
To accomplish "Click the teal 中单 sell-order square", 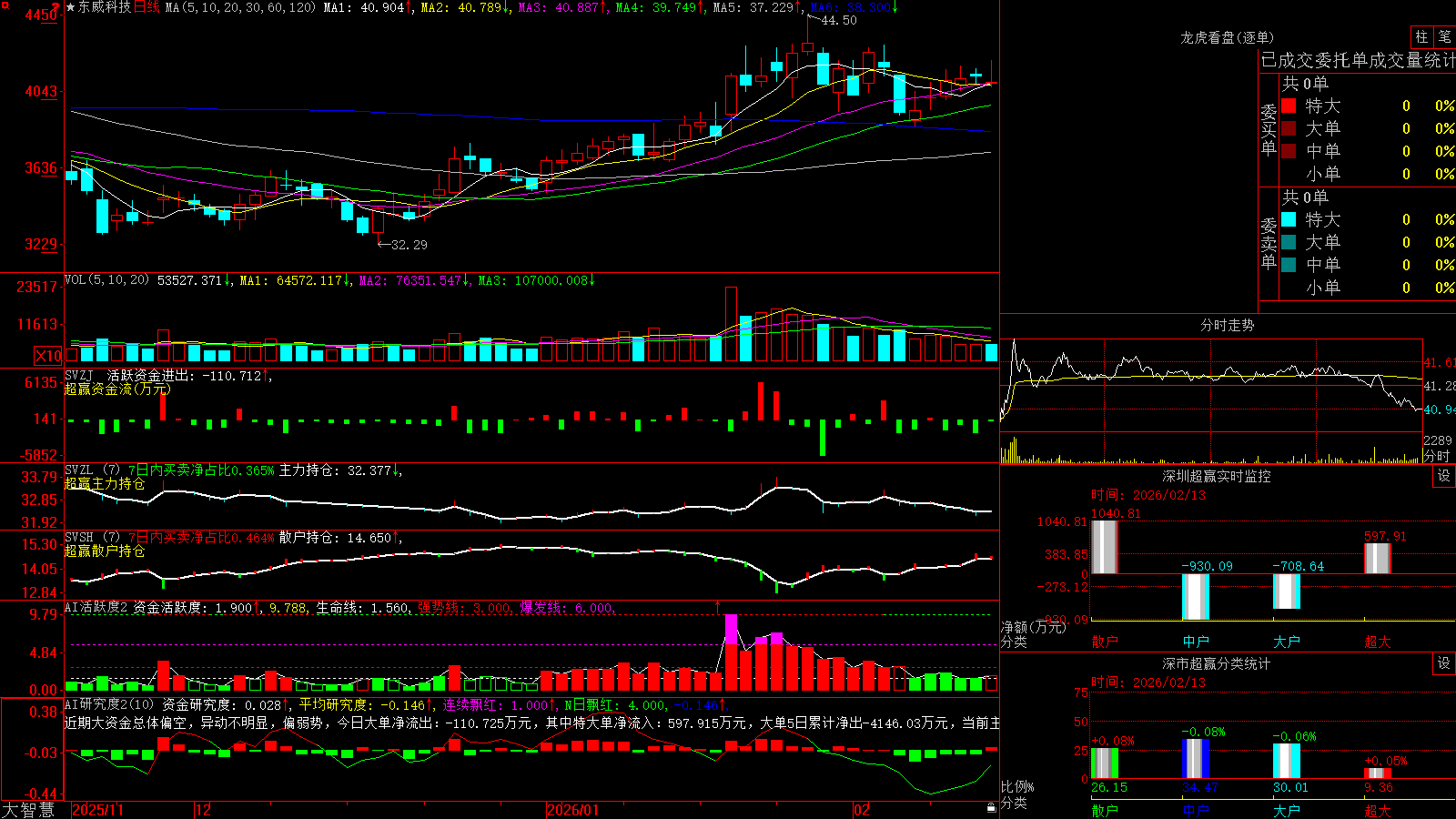I will pos(1289,265).
